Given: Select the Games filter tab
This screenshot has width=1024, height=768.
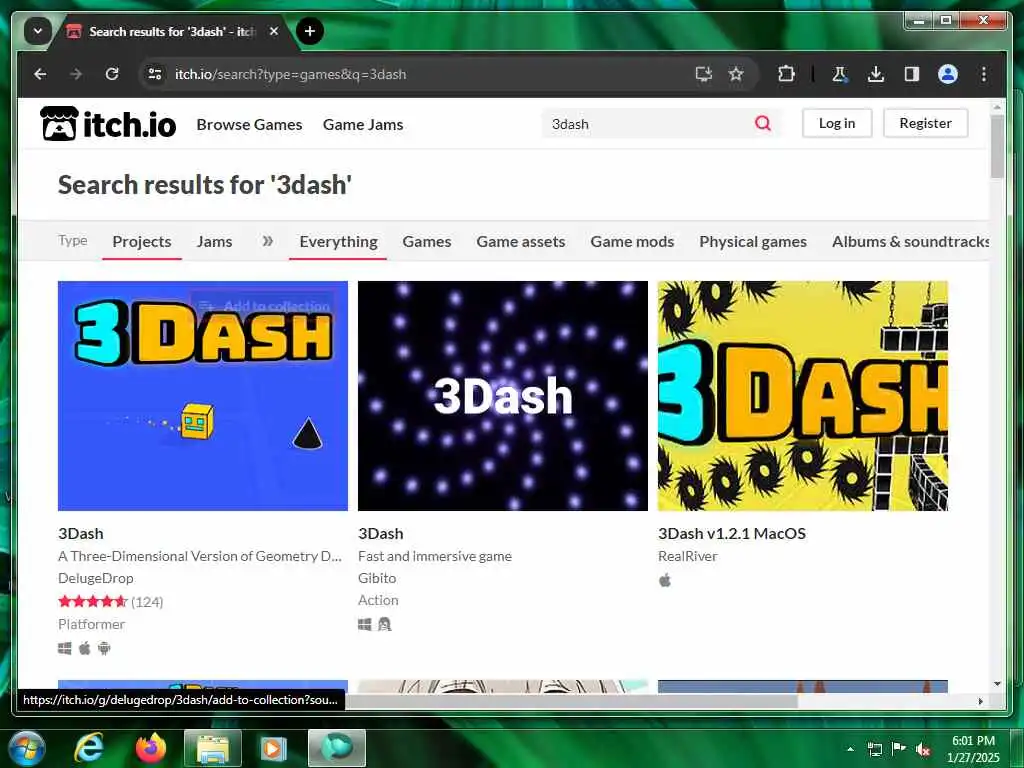Looking at the screenshot, I should coord(426,242).
